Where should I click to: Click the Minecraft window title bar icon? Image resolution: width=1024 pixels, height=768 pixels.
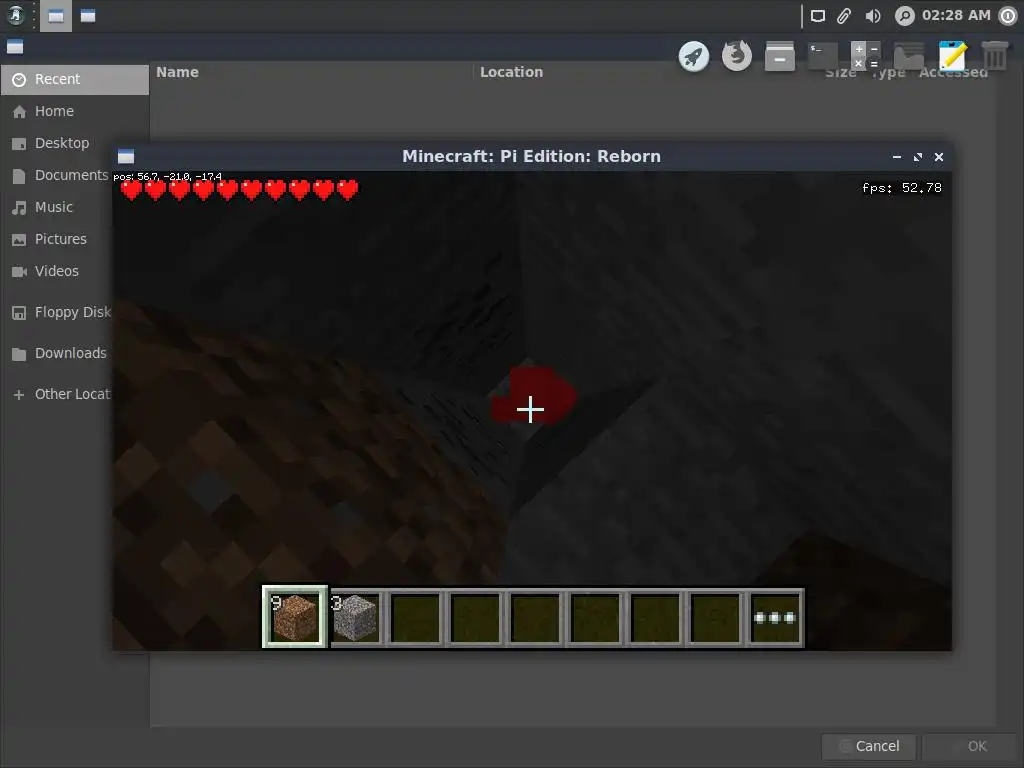click(126, 156)
